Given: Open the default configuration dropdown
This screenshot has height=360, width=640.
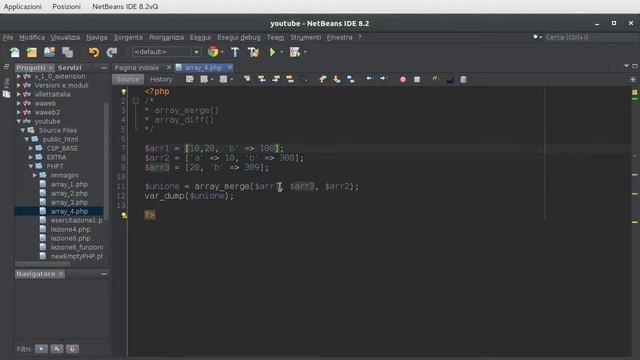Looking at the screenshot, I should 166,52.
